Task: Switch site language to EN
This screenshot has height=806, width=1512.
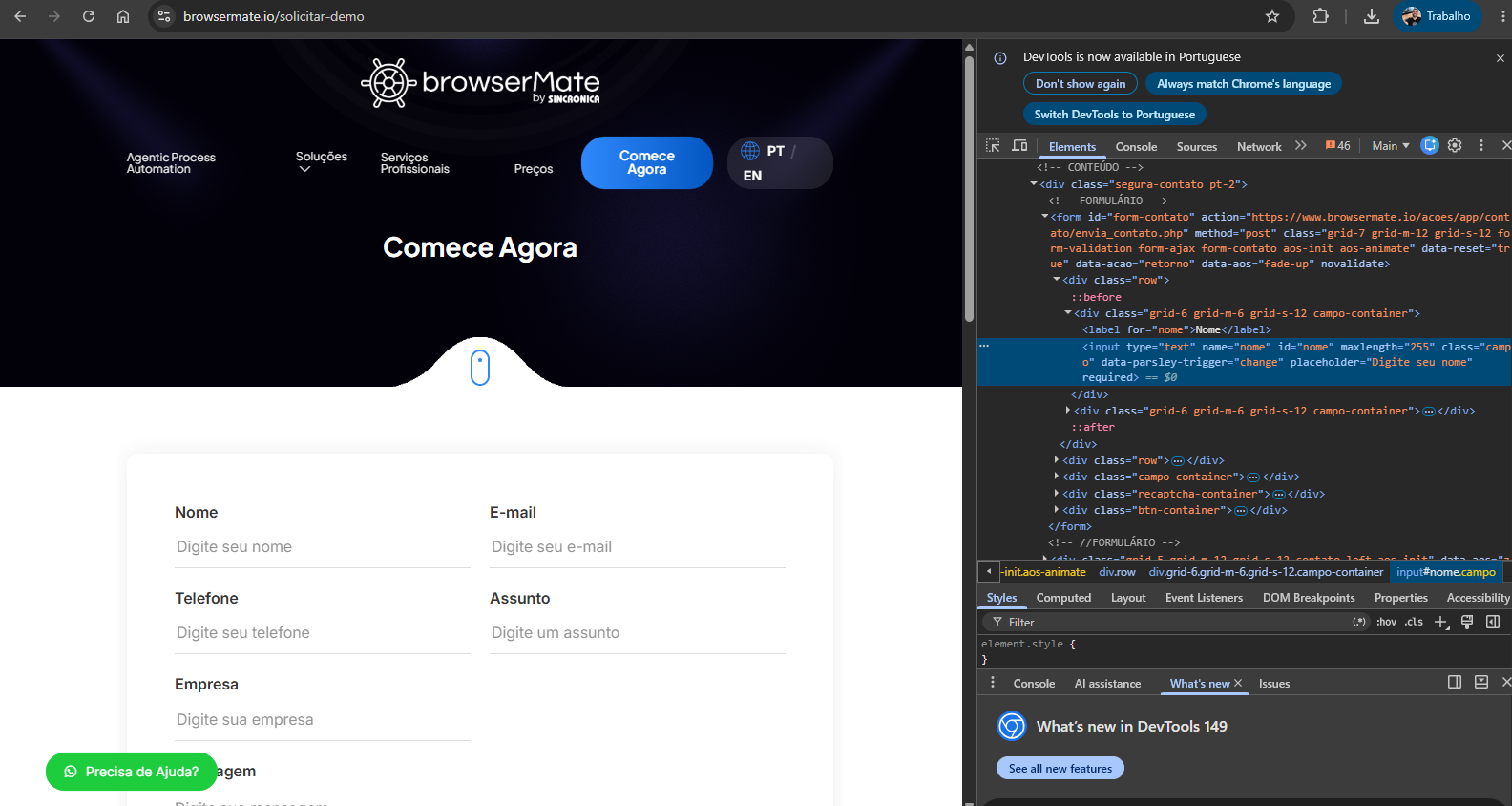Action: [752, 176]
